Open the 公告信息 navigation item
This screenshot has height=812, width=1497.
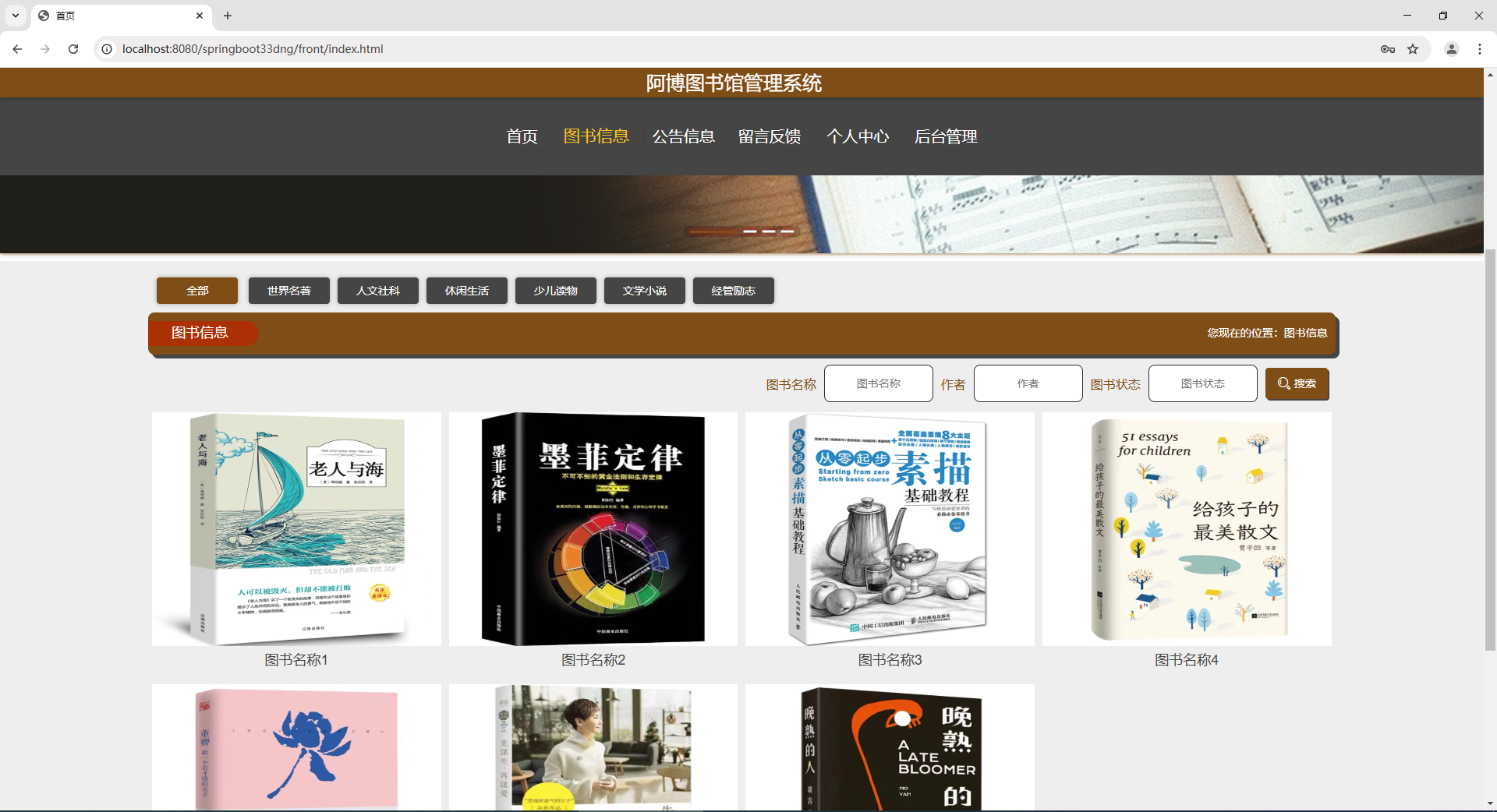point(683,136)
